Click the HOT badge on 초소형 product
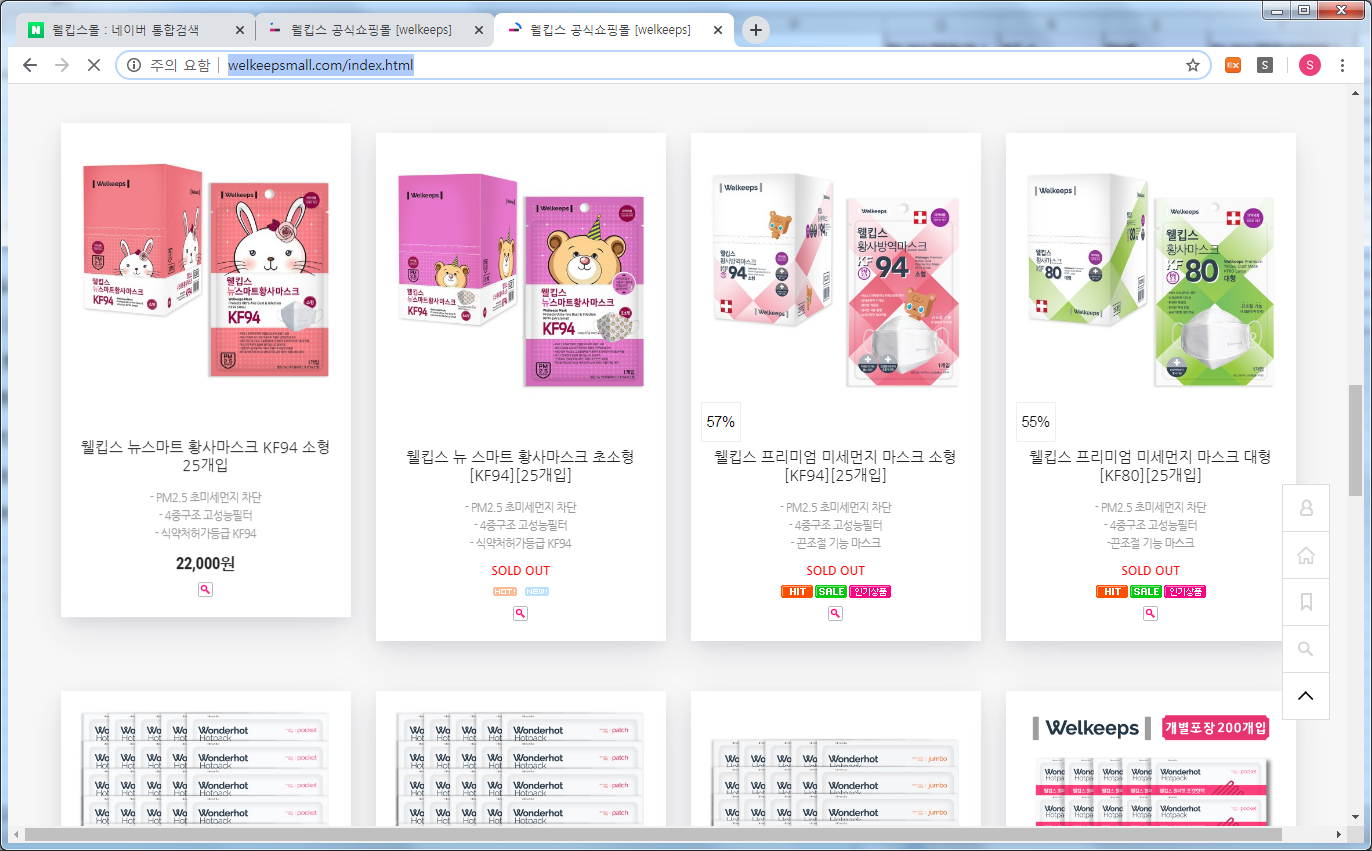Viewport: 1372px width, 851px height. (505, 591)
